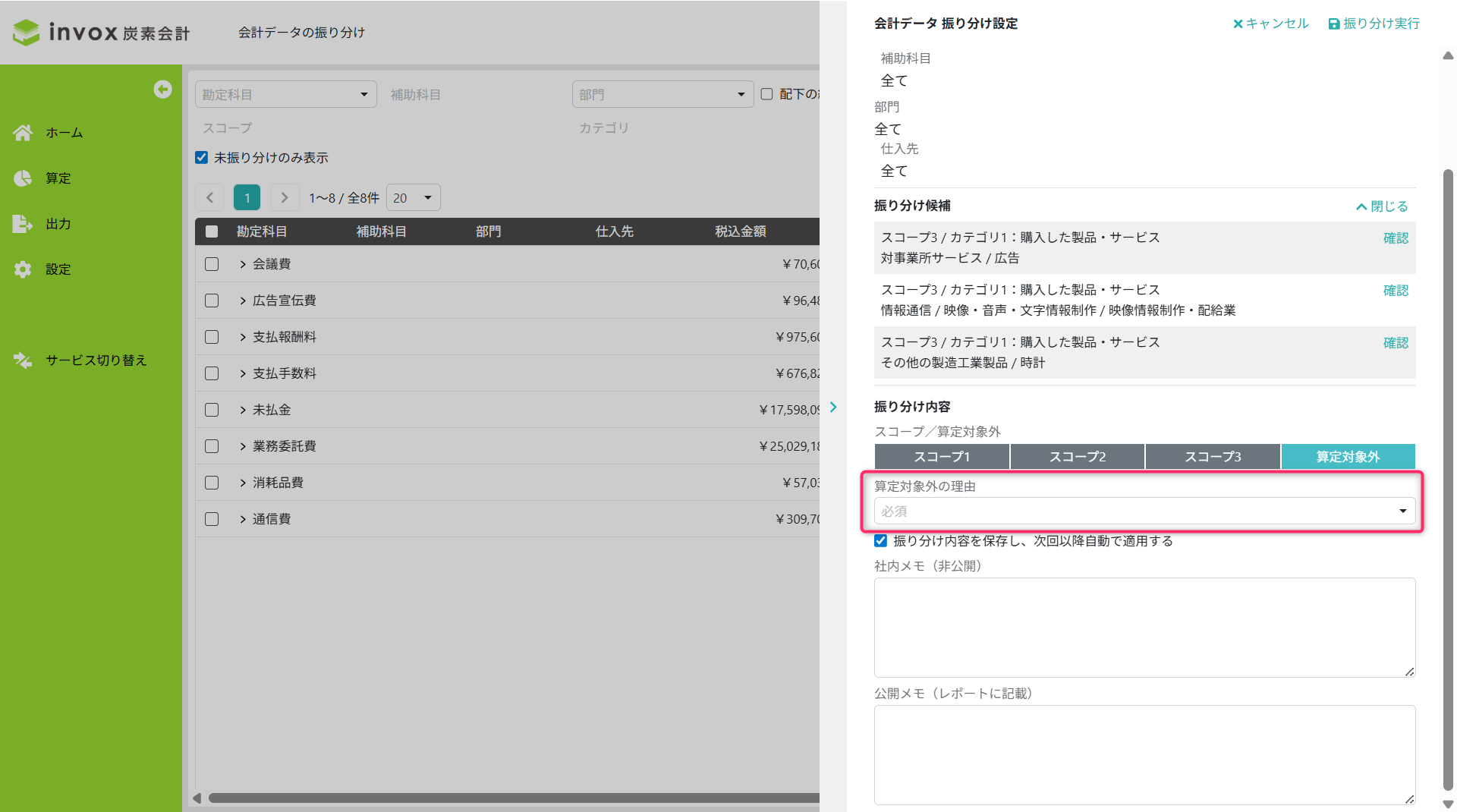The height and width of the screenshot is (812, 1457).
Task: Go to previous page arrow
Action: tap(210, 198)
